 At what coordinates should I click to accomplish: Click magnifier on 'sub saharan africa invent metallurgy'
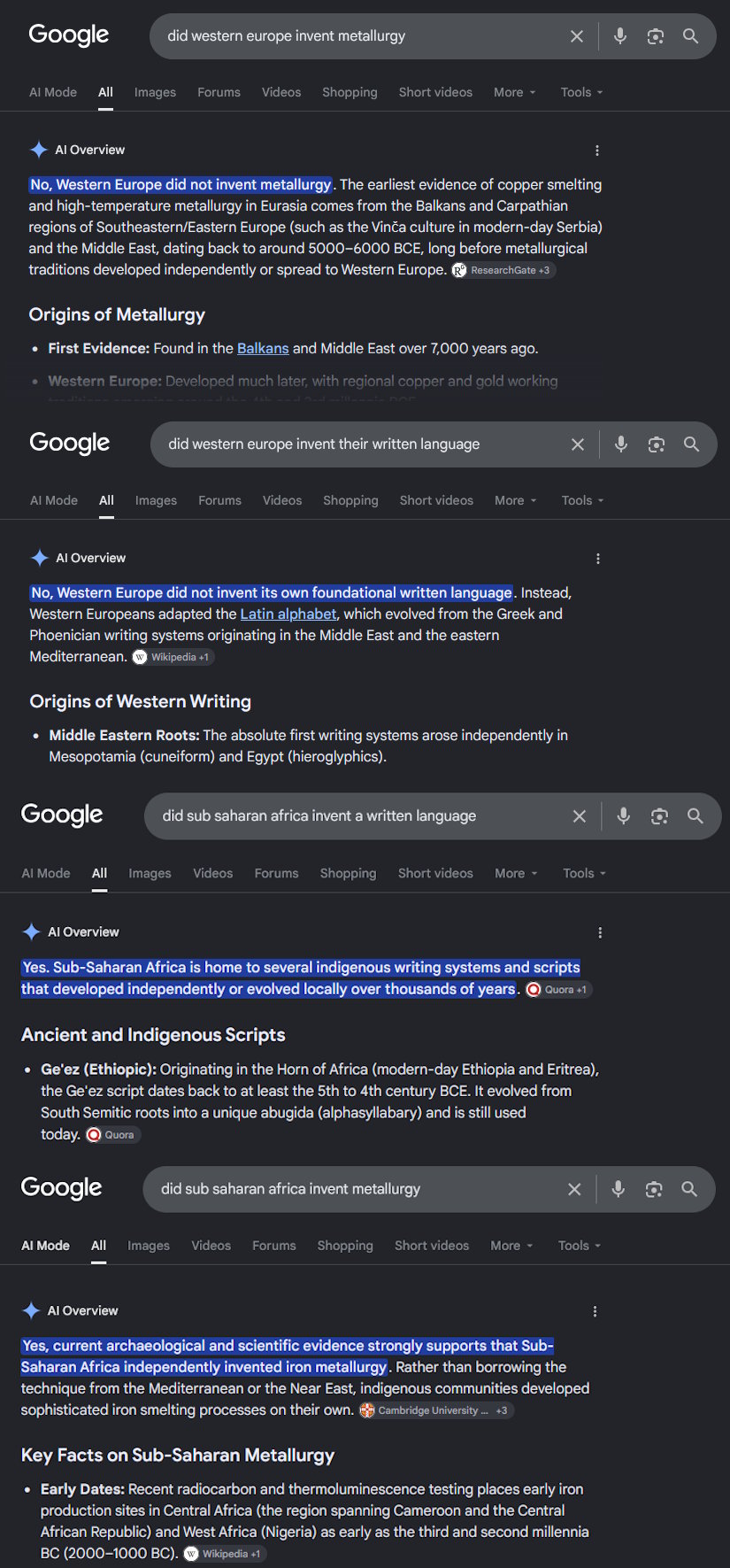click(x=689, y=1189)
